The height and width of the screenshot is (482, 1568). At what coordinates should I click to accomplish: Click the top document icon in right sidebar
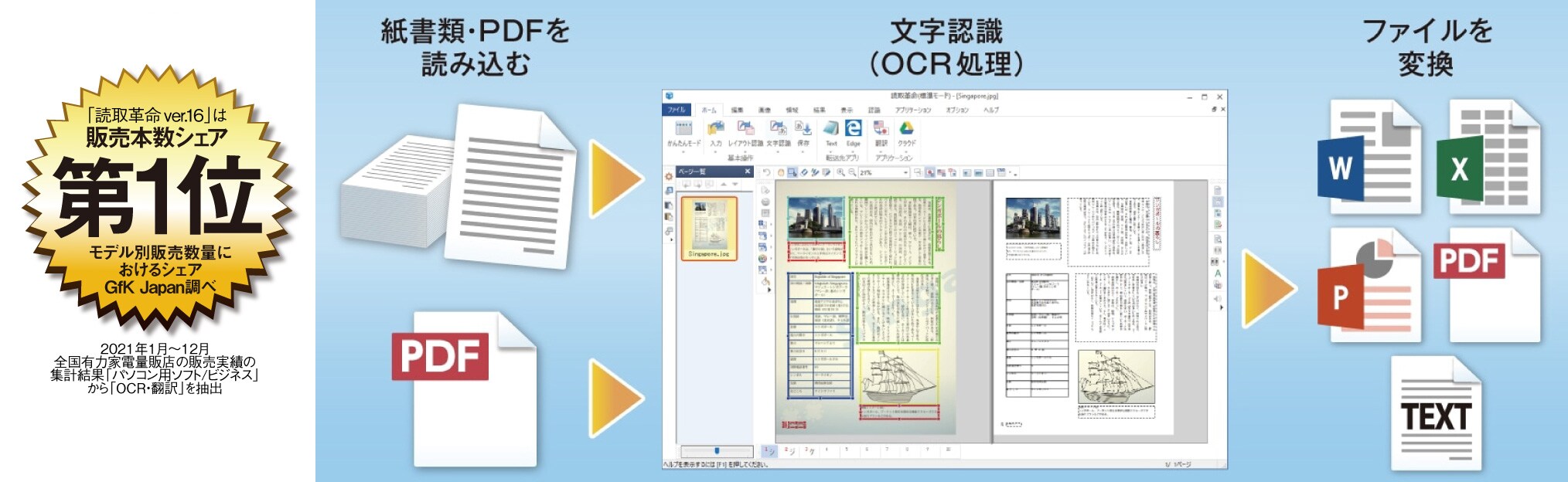(1218, 191)
